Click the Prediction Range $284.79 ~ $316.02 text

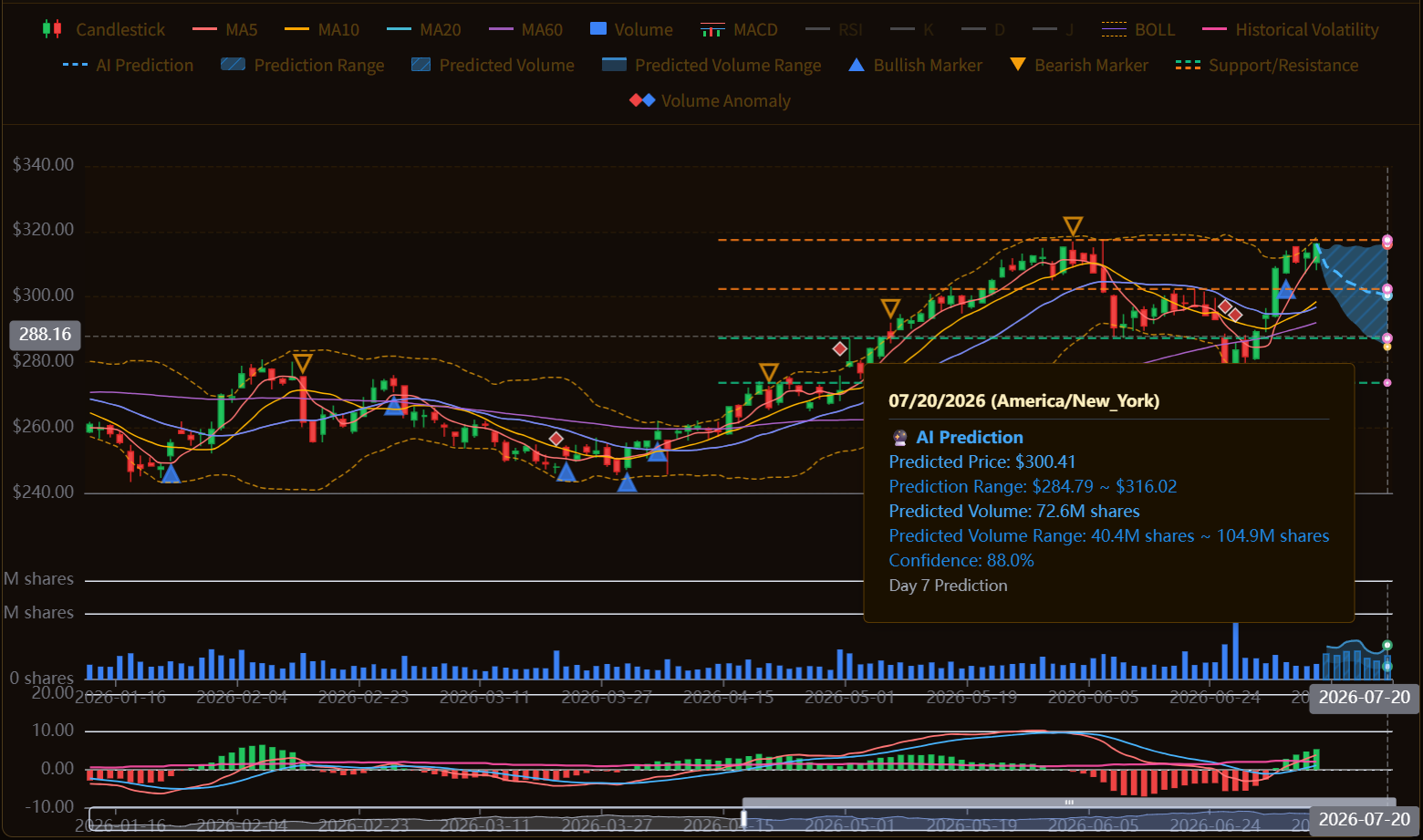point(1033,486)
